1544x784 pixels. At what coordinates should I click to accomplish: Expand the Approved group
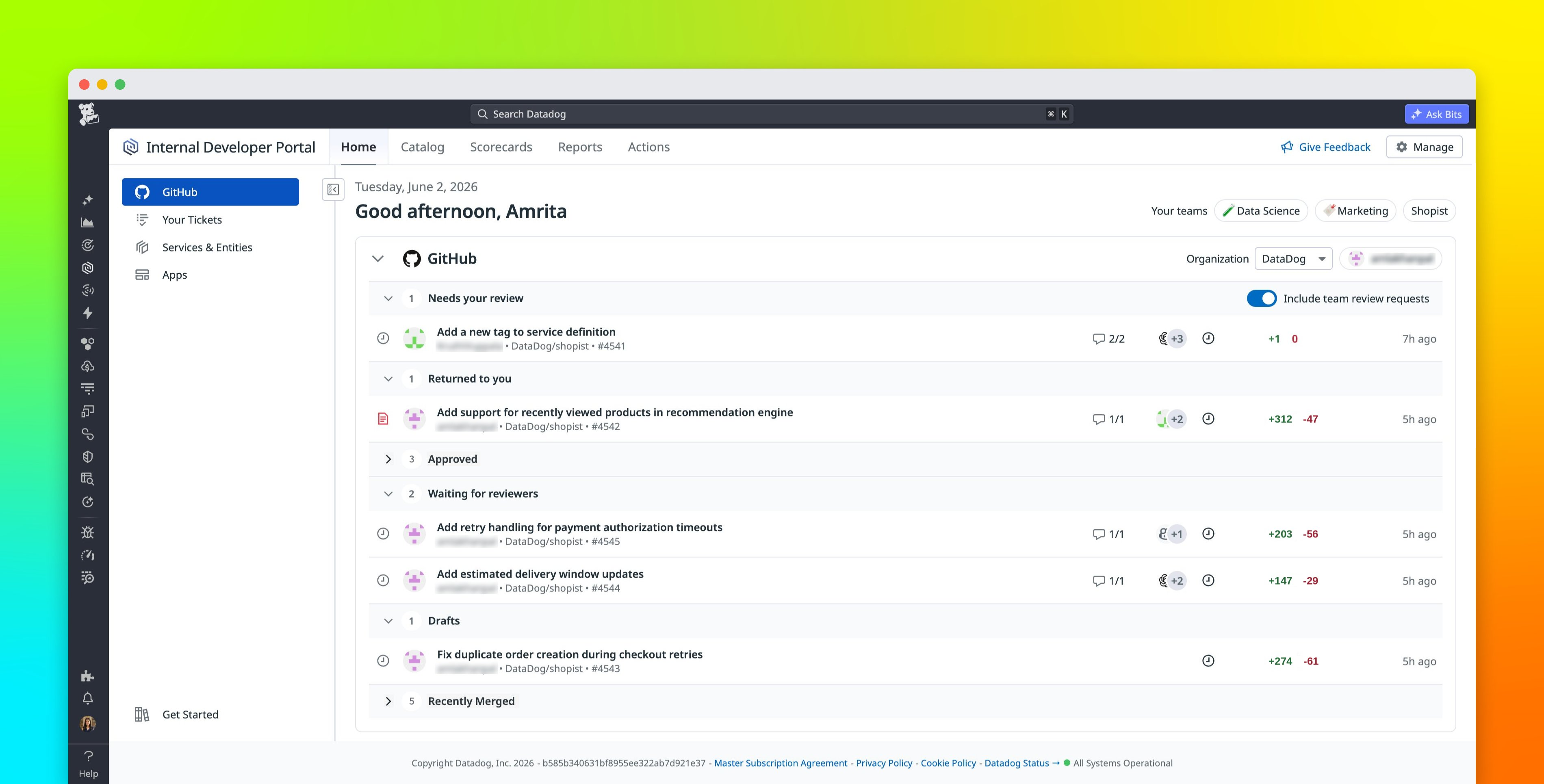[388, 459]
